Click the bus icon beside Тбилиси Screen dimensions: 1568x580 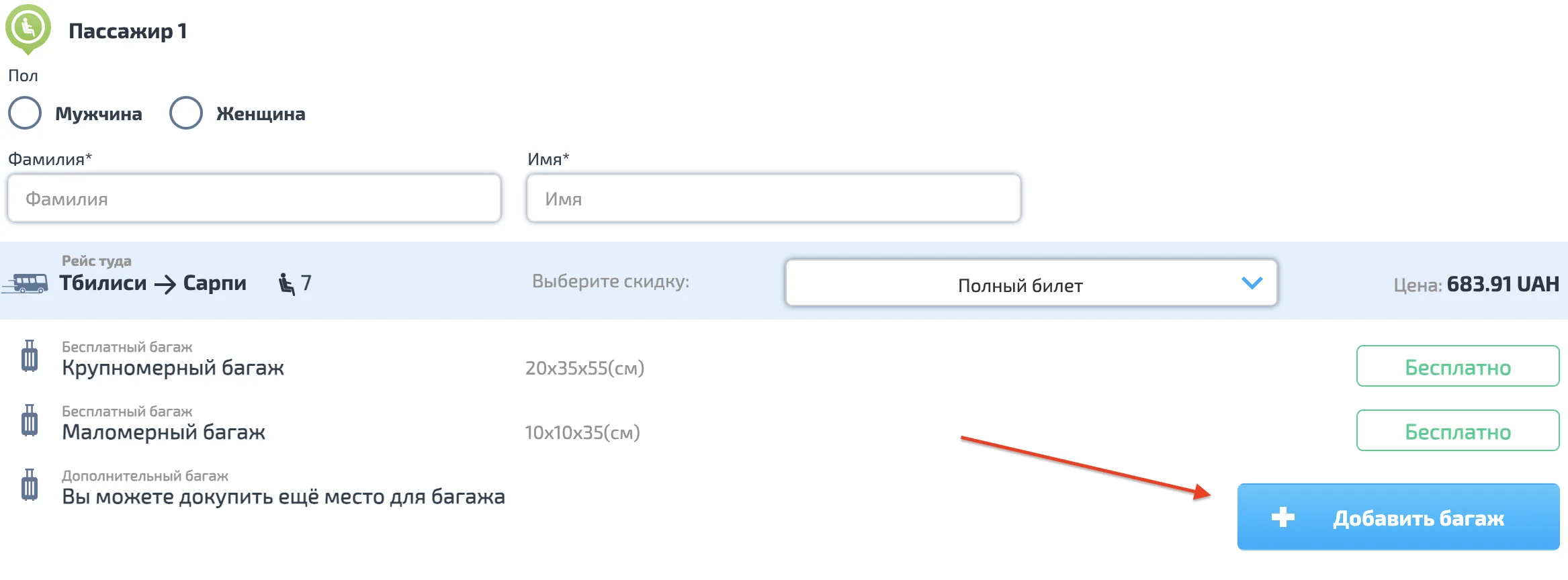[x=27, y=283]
